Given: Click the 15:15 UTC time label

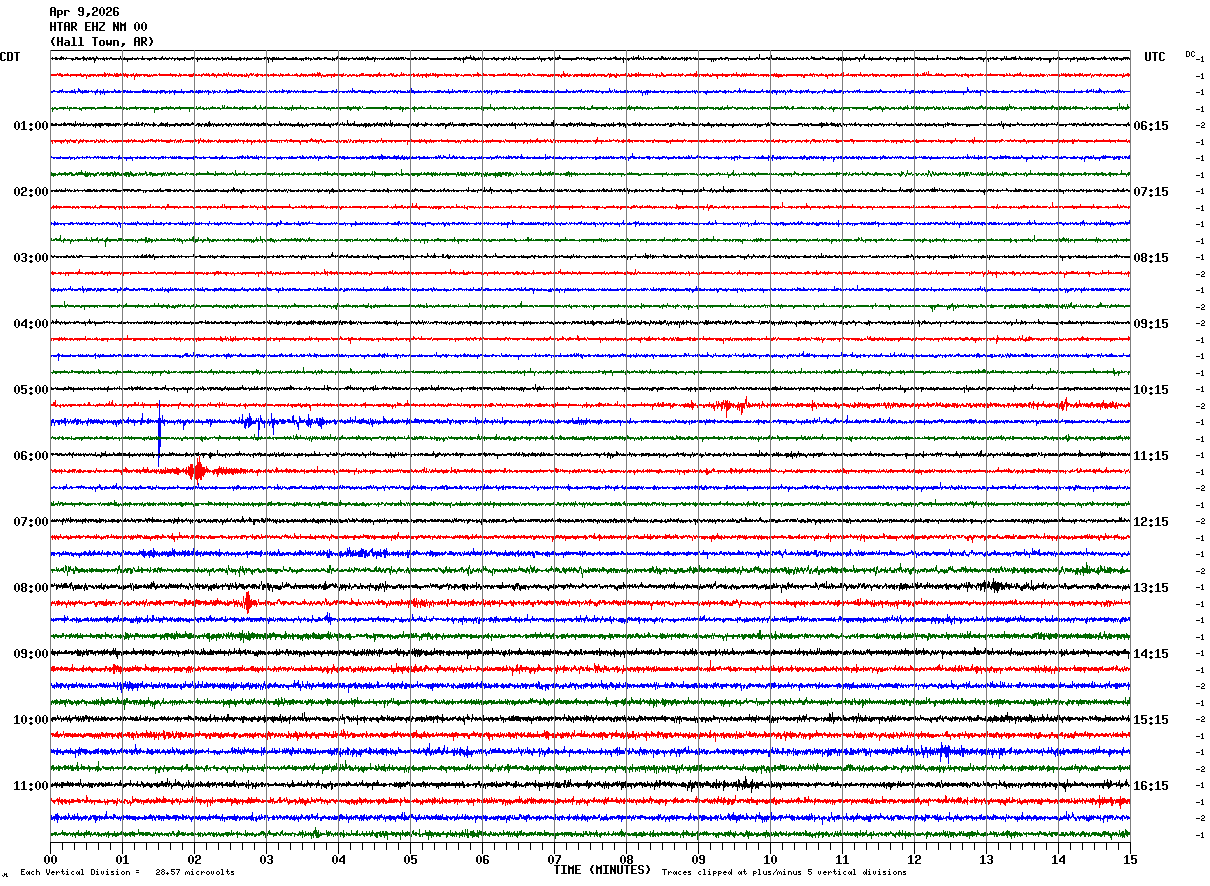Looking at the screenshot, I should coord(1151,720).
